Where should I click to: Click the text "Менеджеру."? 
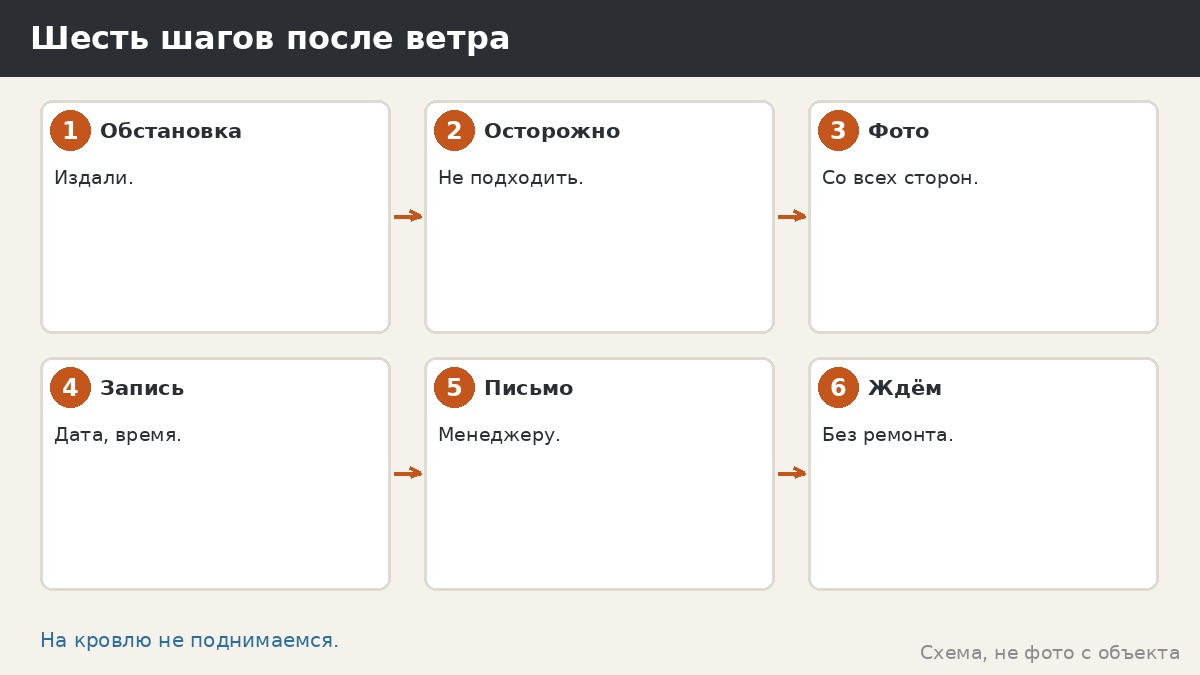[x=499, y=435]
